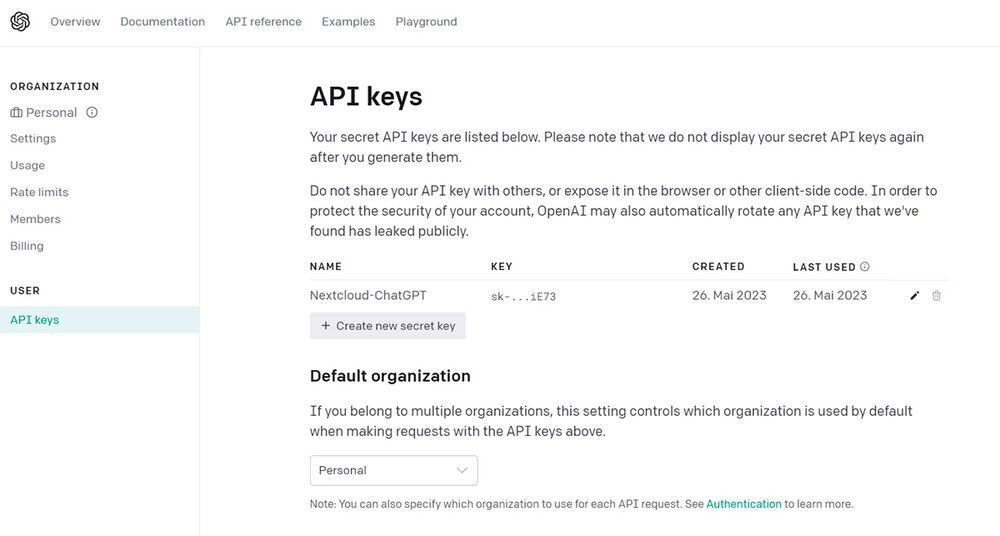Create new secret key

388,326
